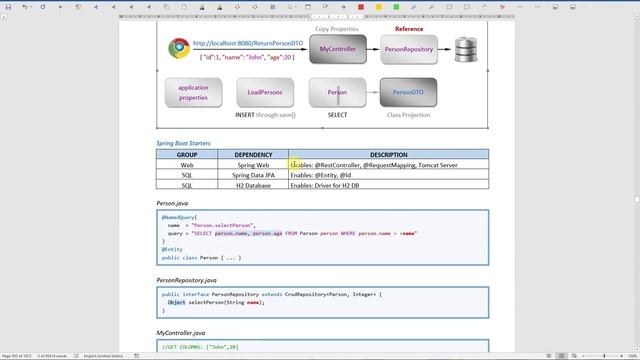Click the zoom percentage in status bar
Viewport: 640px width, 360px height.
click(632, 356)
